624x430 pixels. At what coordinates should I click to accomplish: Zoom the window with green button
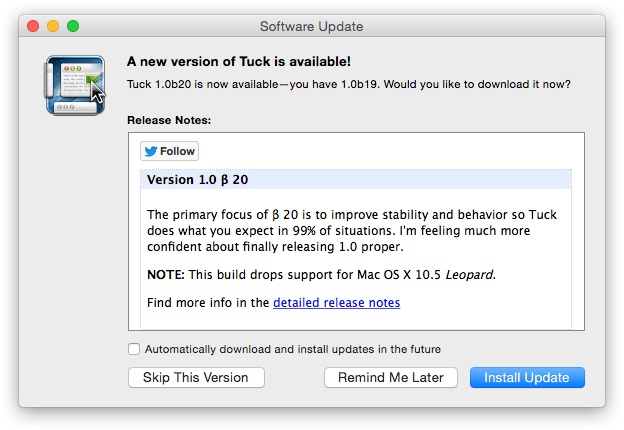coord(74,26)
